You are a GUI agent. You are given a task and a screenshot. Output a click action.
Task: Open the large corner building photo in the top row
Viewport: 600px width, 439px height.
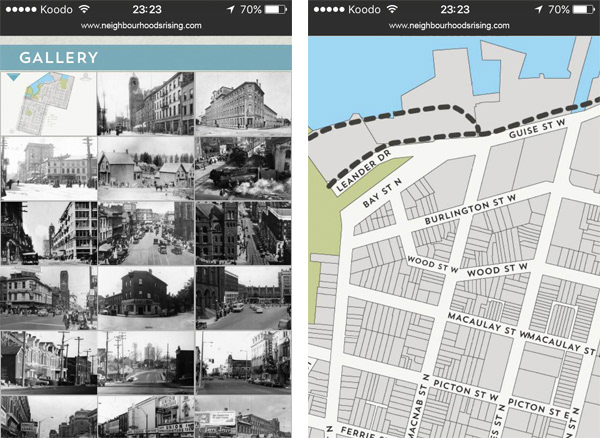point(243,103)
